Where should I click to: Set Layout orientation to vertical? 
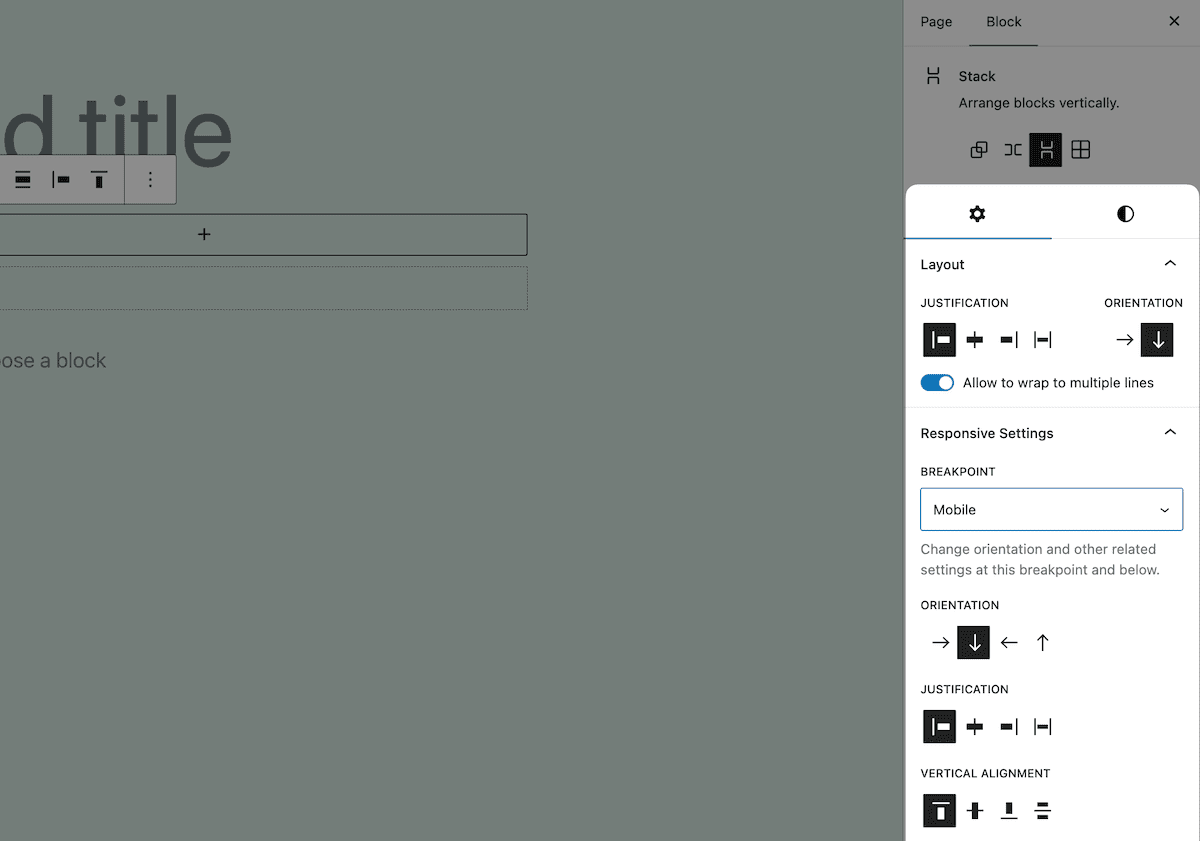[1157, 340]
